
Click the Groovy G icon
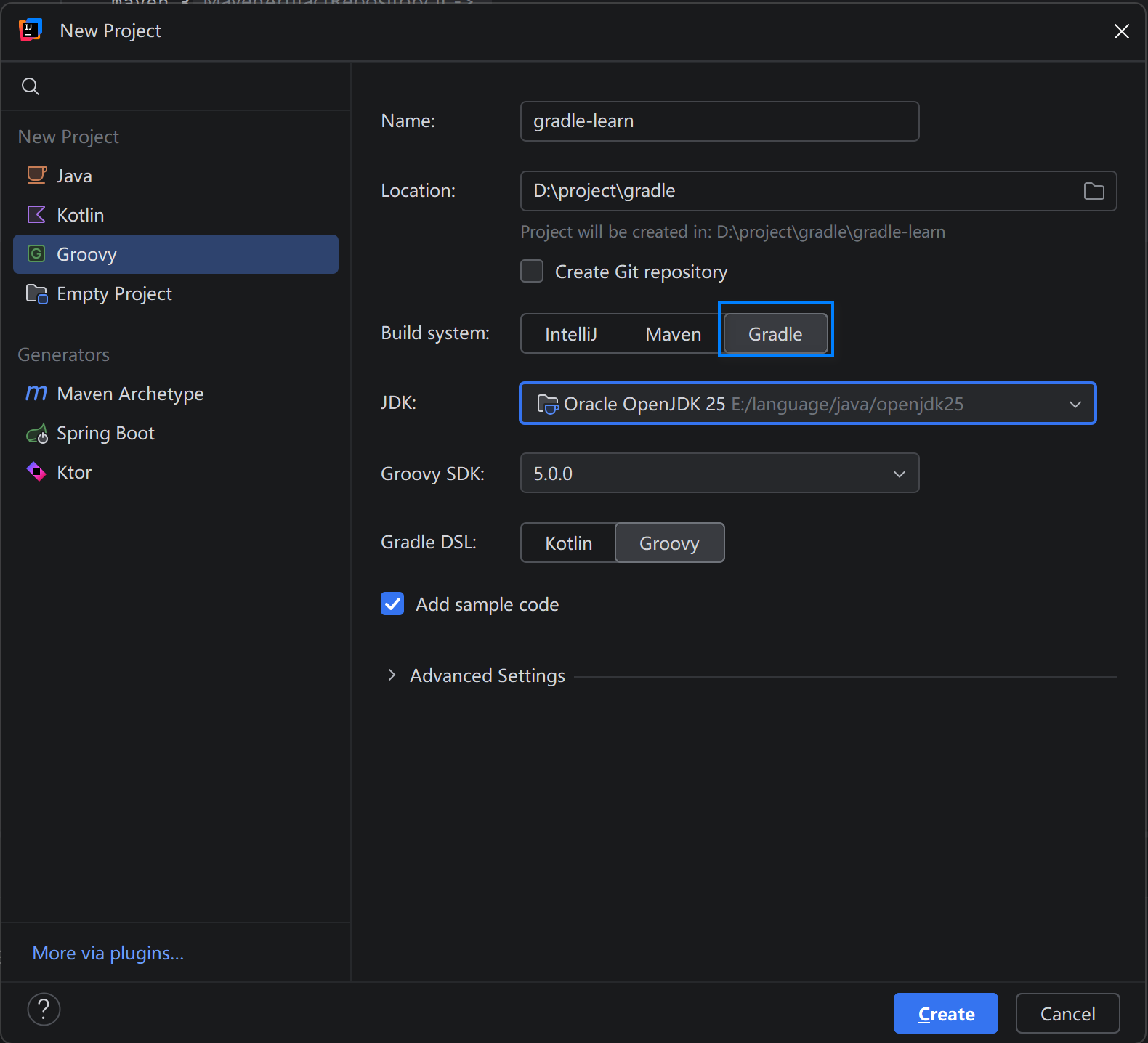click(36, 253)
